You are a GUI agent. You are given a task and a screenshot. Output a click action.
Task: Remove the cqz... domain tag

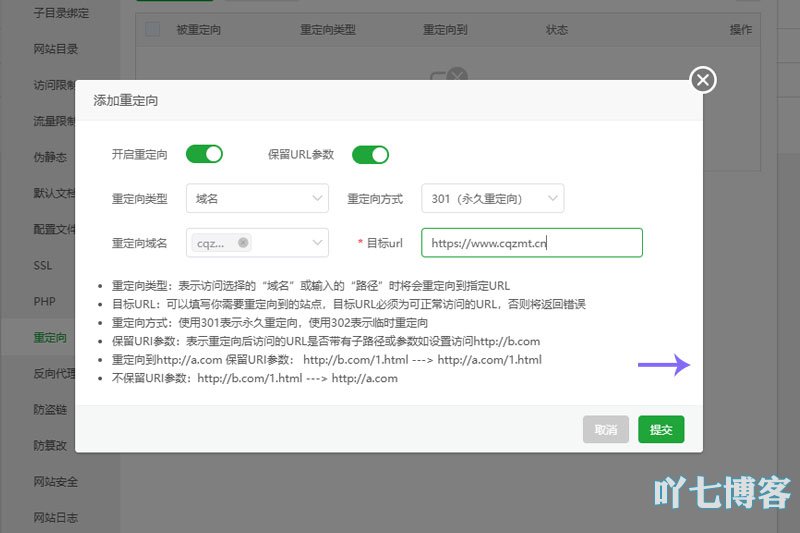pyautogui.click(x=243, y=243)
